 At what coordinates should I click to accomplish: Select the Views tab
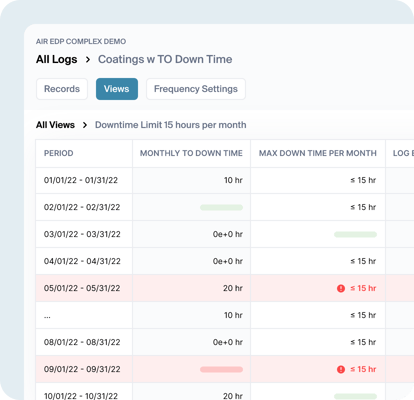coord(117,89)
